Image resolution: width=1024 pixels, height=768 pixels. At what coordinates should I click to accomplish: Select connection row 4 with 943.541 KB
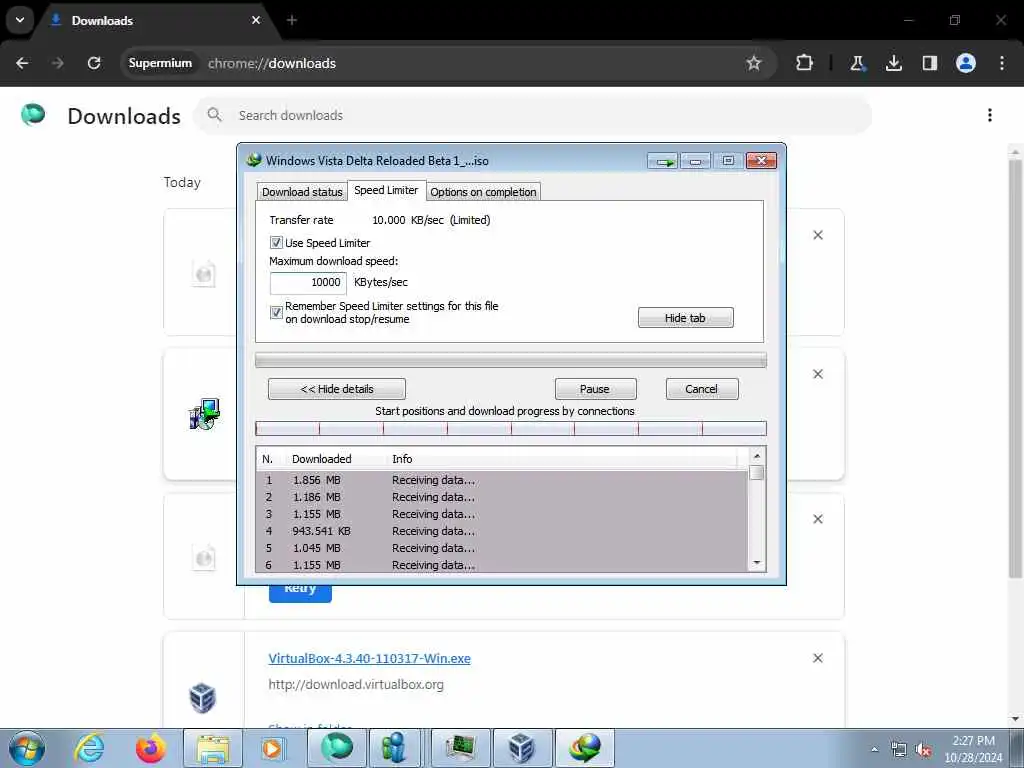pyautogui.click(x=502, y=531)
